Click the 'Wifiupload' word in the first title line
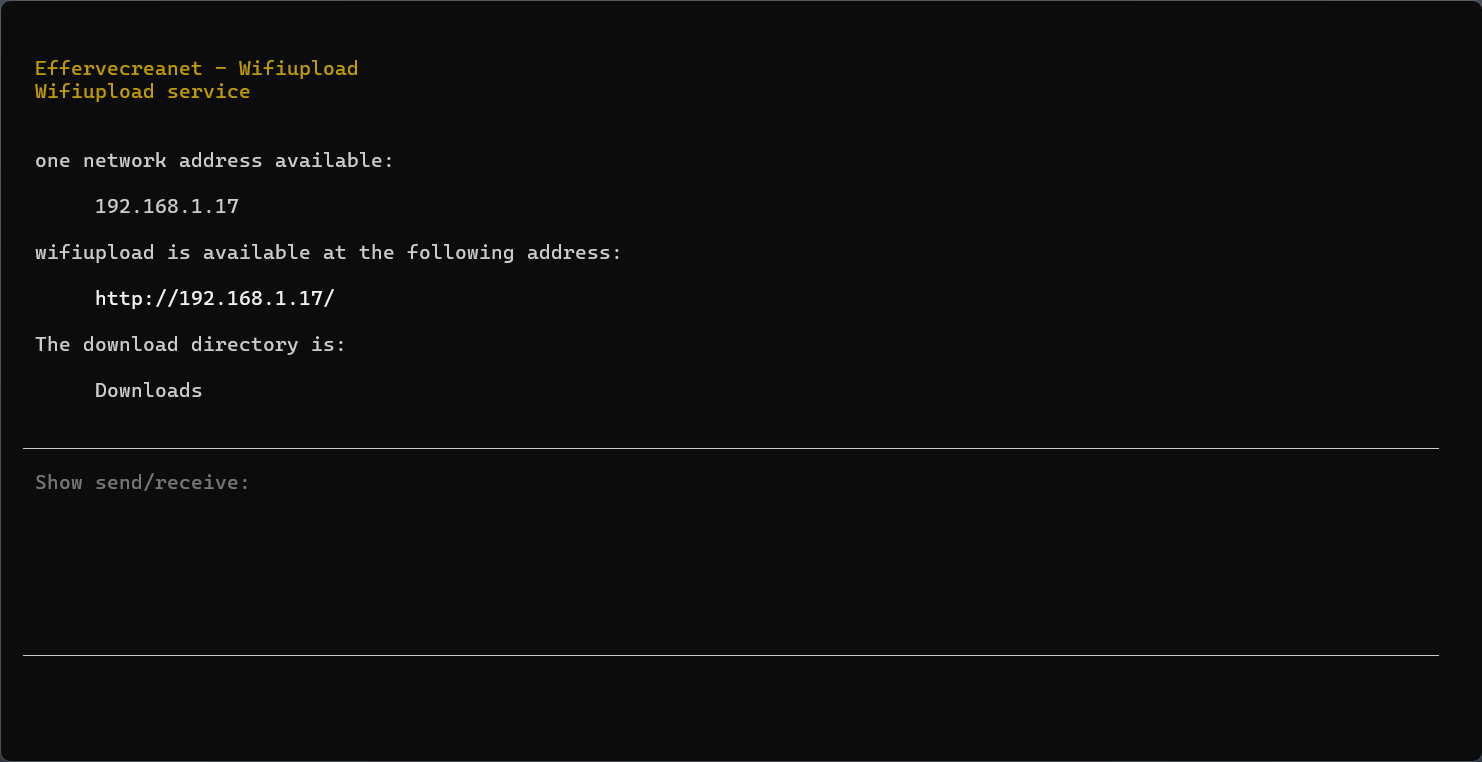This screenshot has height=762, width=1482. click(298, 68)
